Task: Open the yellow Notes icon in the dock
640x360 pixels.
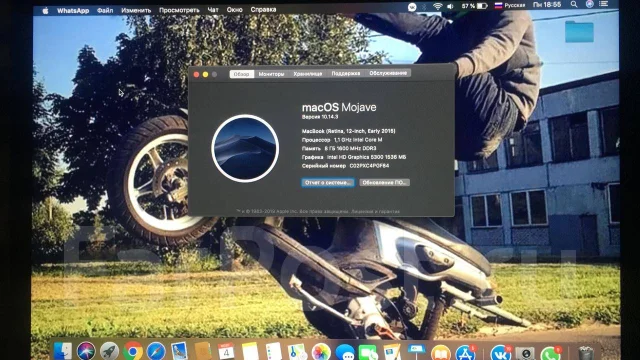Action: (x=250, y=351)
